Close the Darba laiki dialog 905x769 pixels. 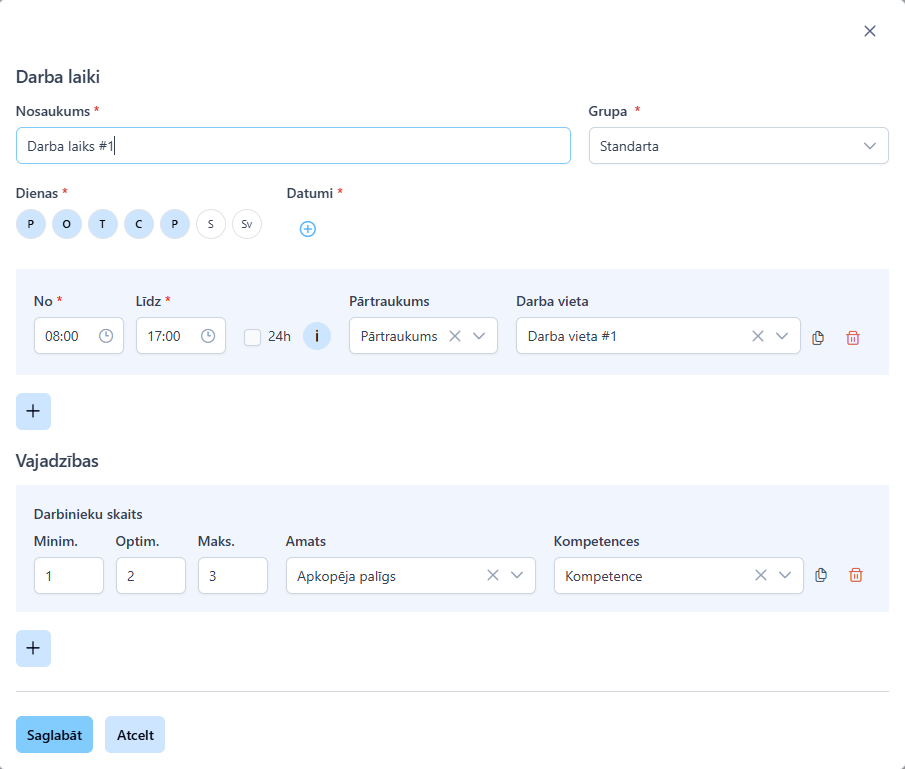click(x=870, y=31)
